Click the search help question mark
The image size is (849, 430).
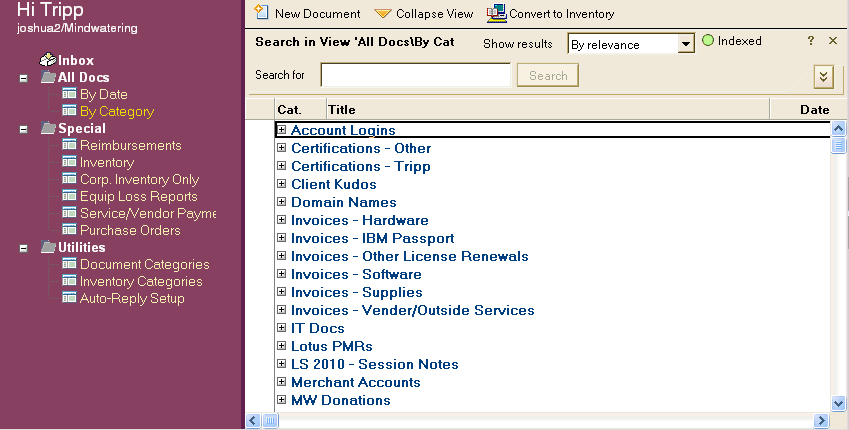pos(811,41)
